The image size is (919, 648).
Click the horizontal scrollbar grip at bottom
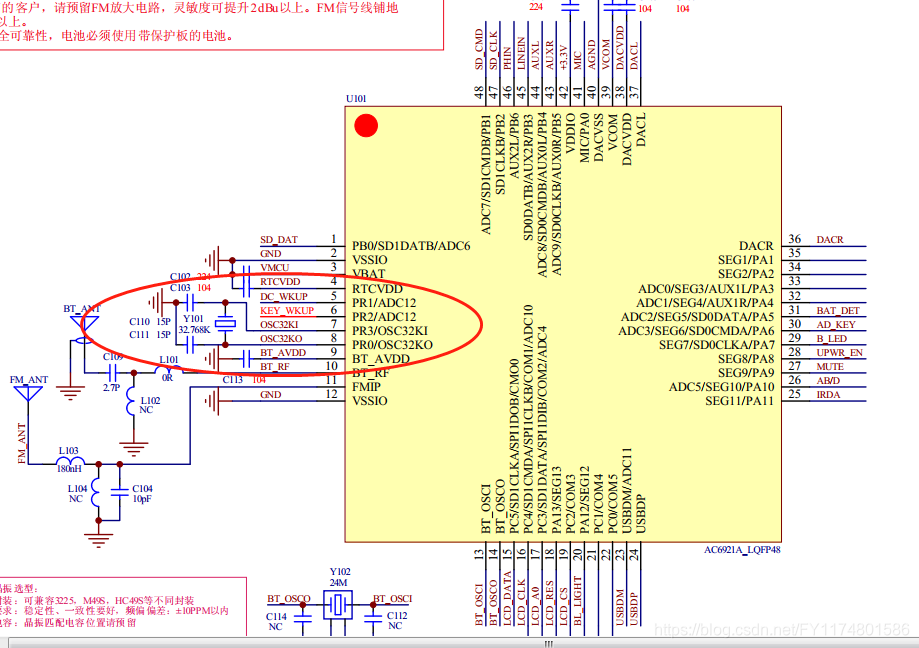tap(549, 643)
